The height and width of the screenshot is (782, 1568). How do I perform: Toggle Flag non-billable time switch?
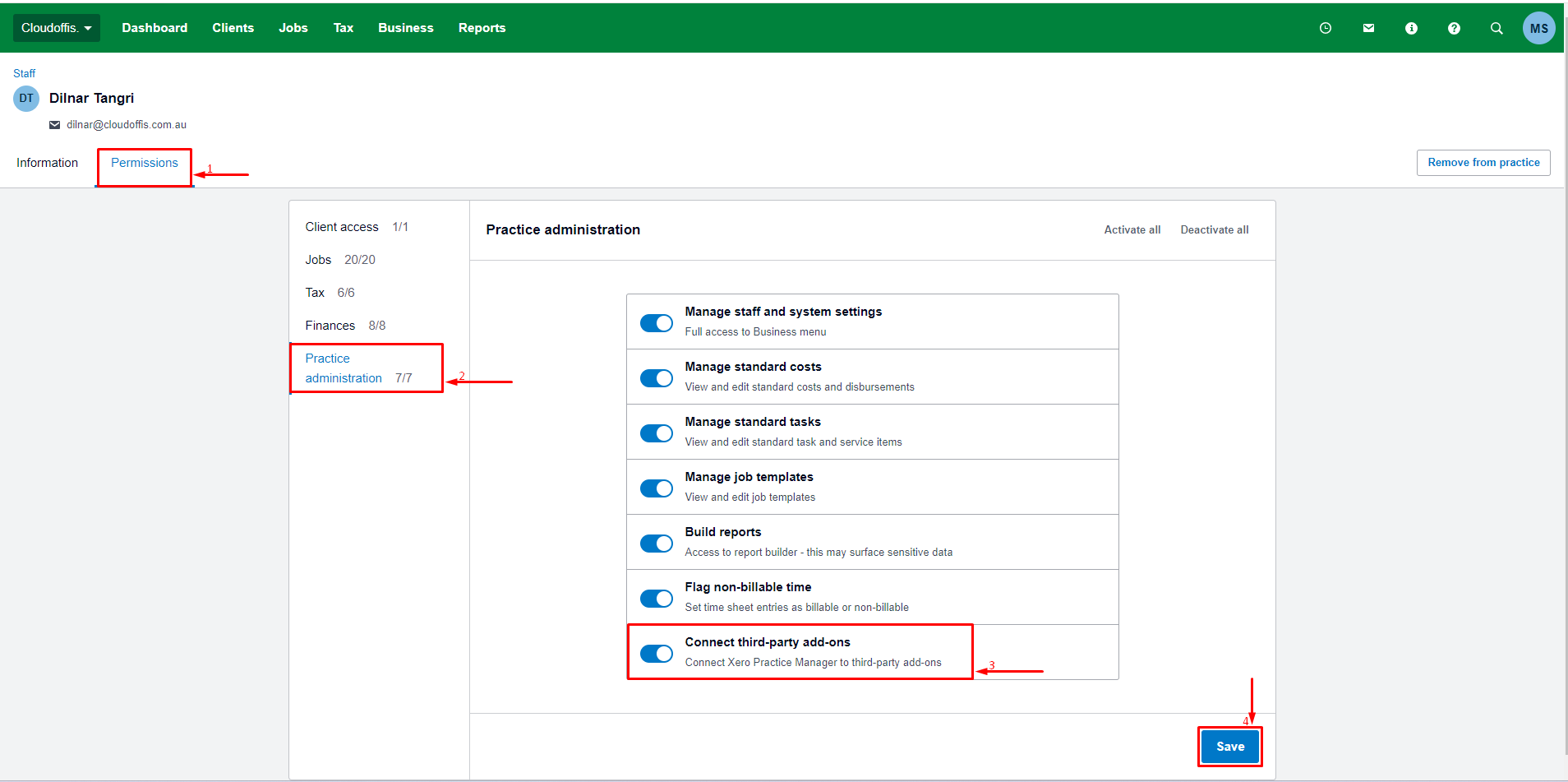tap(657, 599)
